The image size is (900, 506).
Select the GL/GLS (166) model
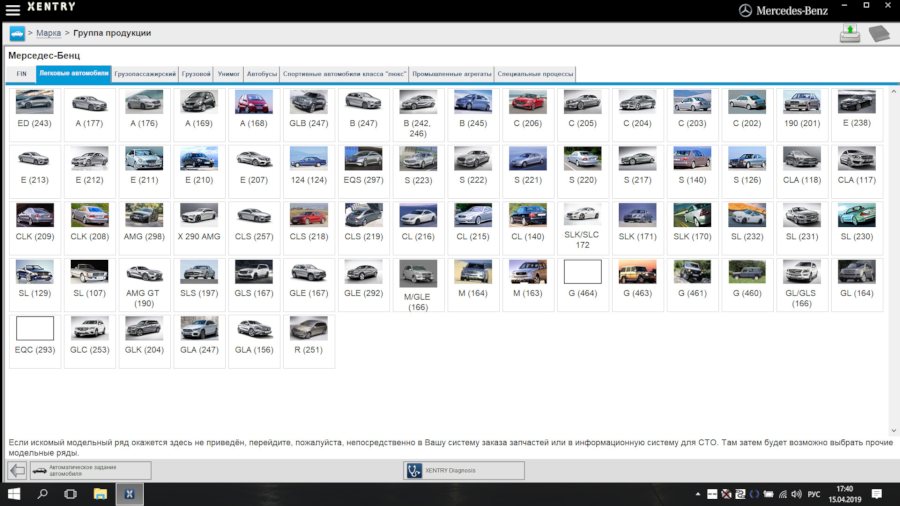pyautogui.click(x=802, y=285)
